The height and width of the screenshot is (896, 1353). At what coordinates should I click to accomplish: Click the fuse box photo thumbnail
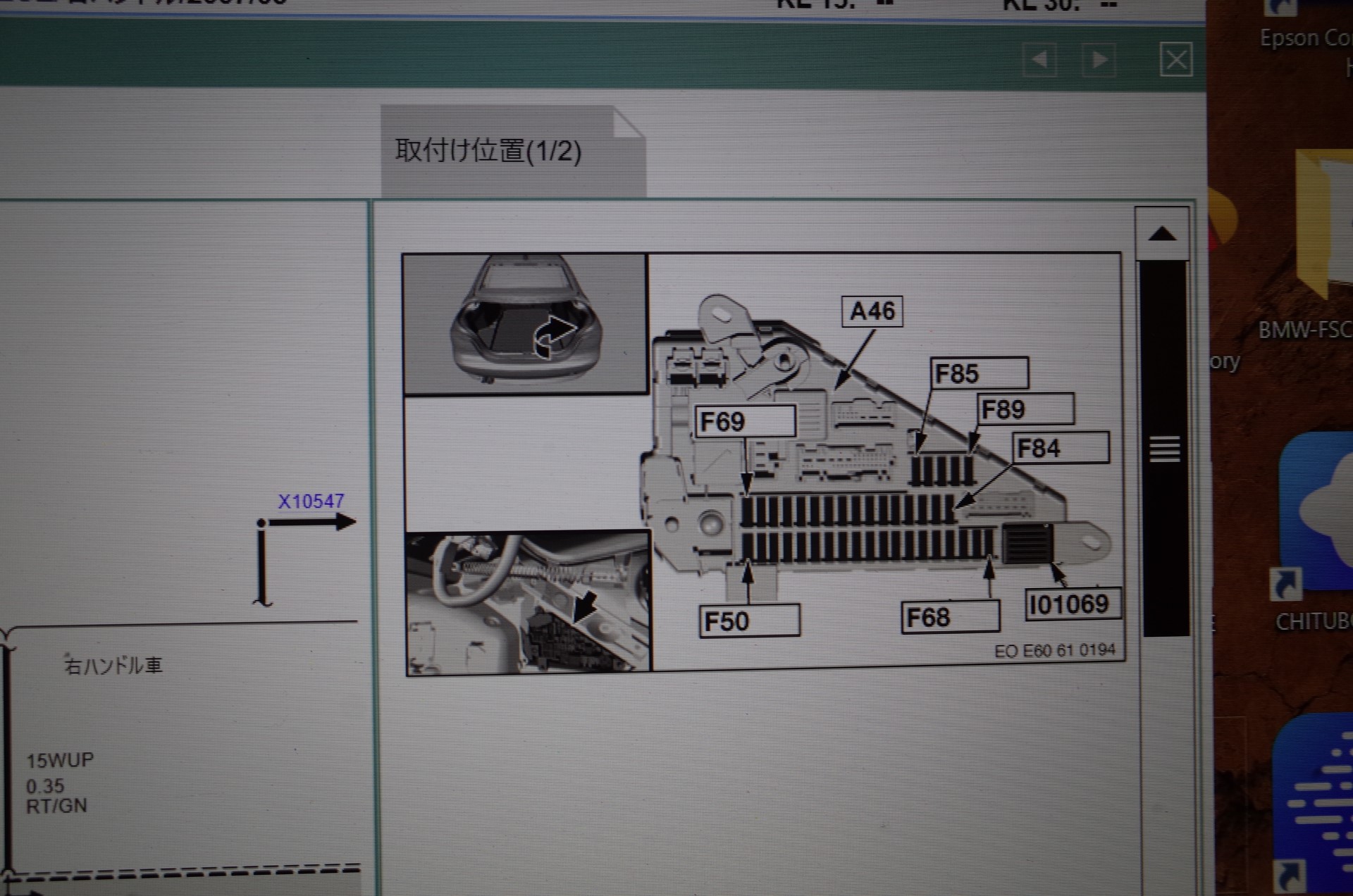tap(528, 602)
